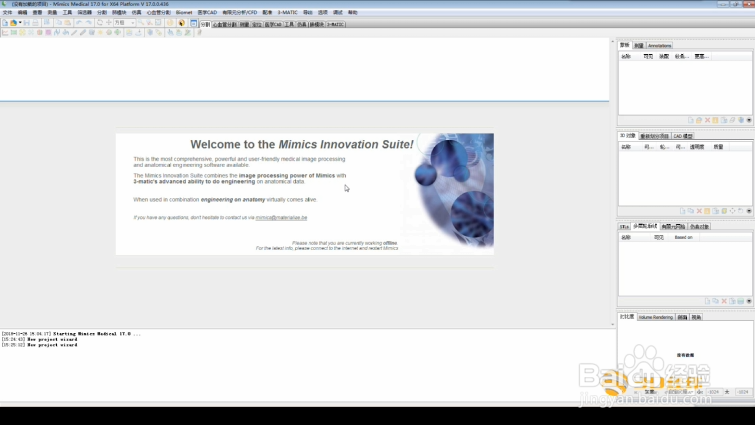Switch to the 医学CAD toolbar tab
Image resolution: width=755 pixels, height=425 pixels.
(x=273, y=24)
